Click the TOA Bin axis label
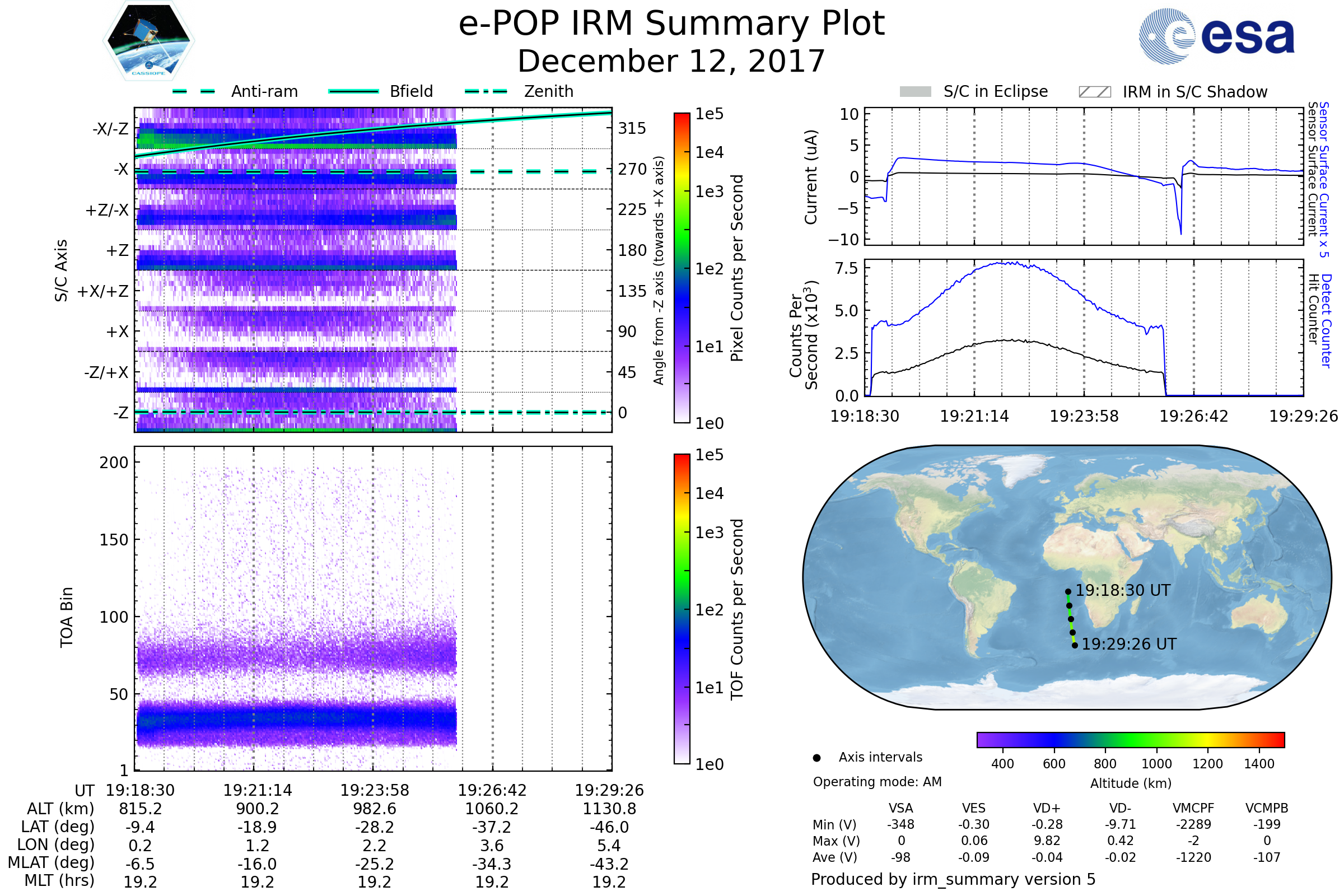This screenshot has width=1344, height=896. 67,617
